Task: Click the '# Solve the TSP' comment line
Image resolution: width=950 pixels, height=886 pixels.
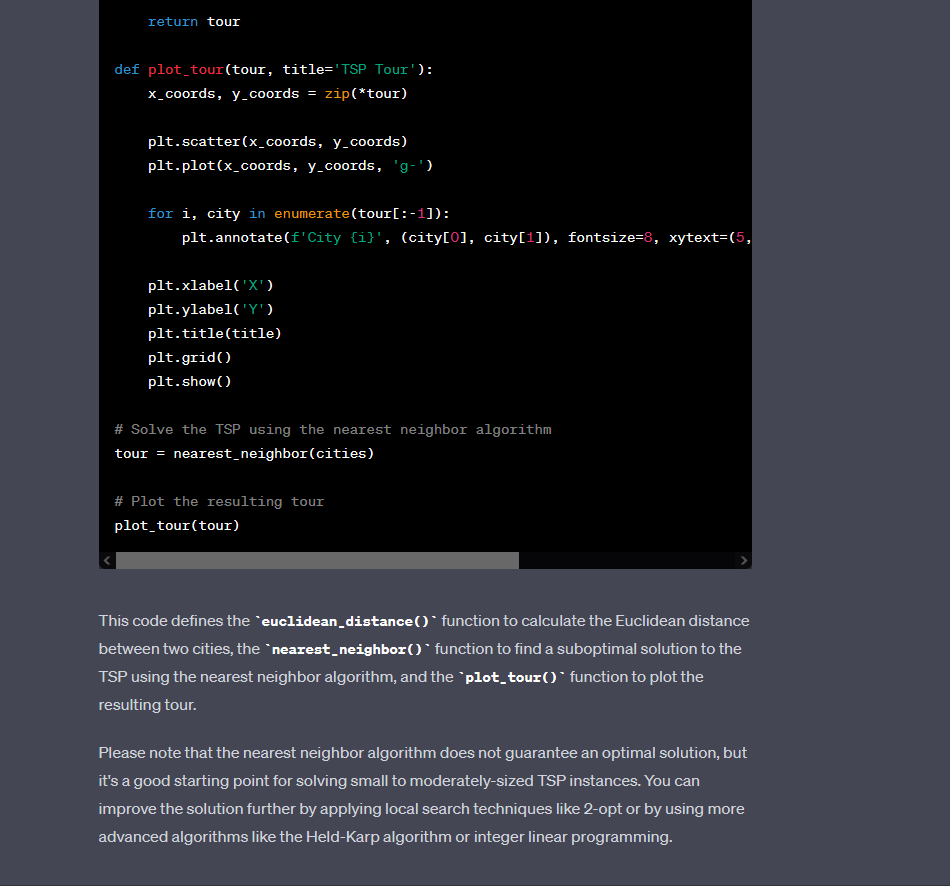Action: [x=333, y=430]
